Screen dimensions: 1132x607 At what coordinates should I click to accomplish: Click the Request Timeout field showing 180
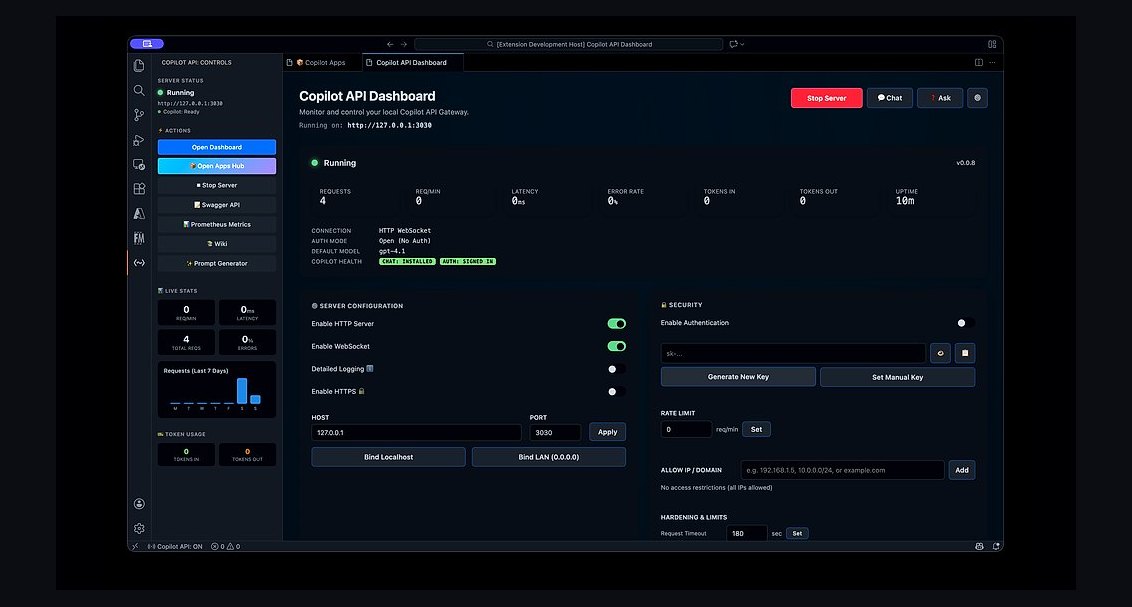click(x=746, y=533)
